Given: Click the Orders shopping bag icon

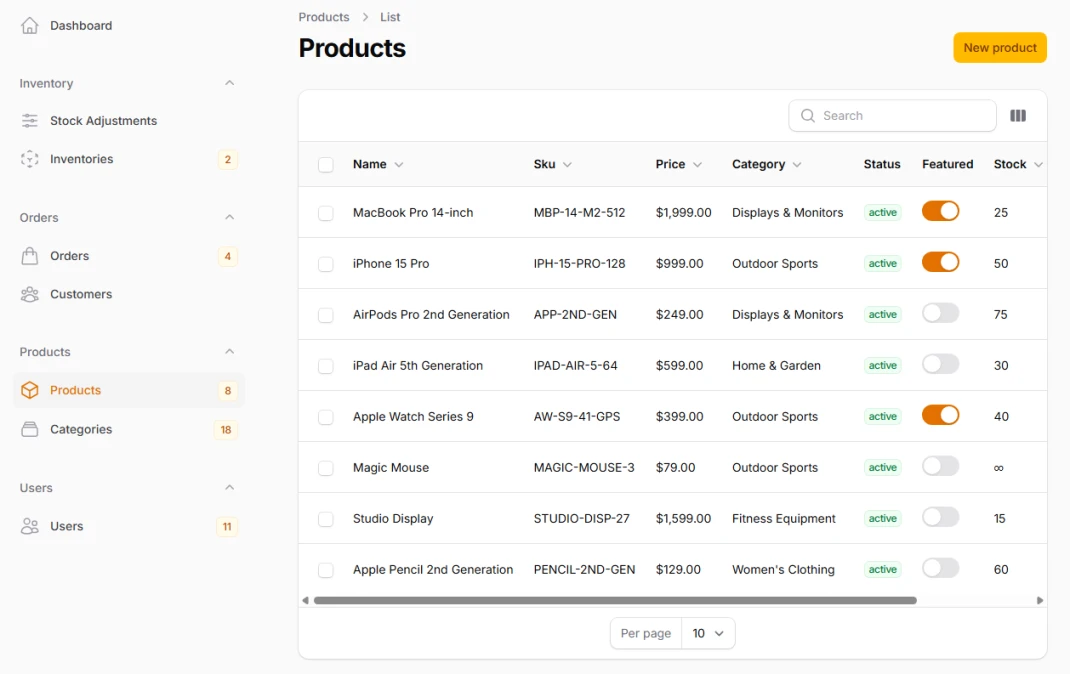Looking at the screenshot, I should point(30,256).
